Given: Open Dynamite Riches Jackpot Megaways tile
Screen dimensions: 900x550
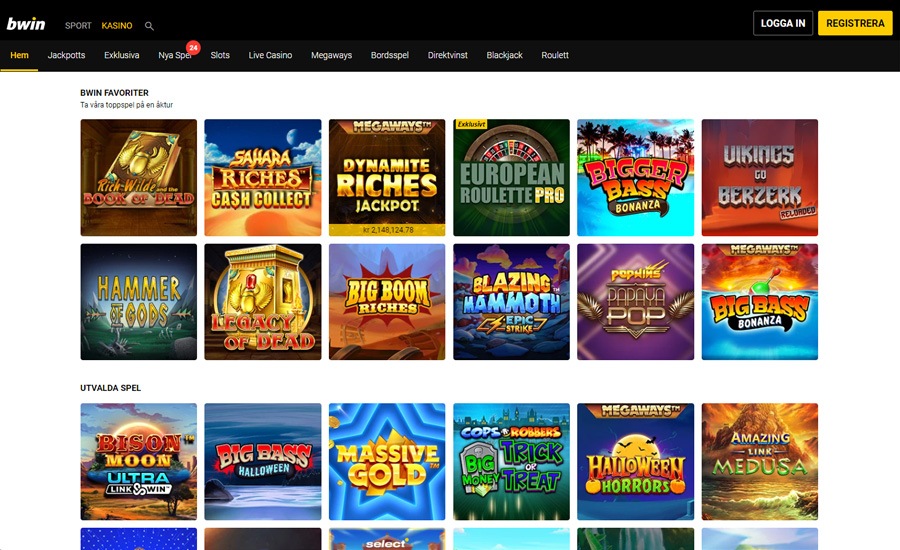Looking at the screenshot, I should (387, 177).
